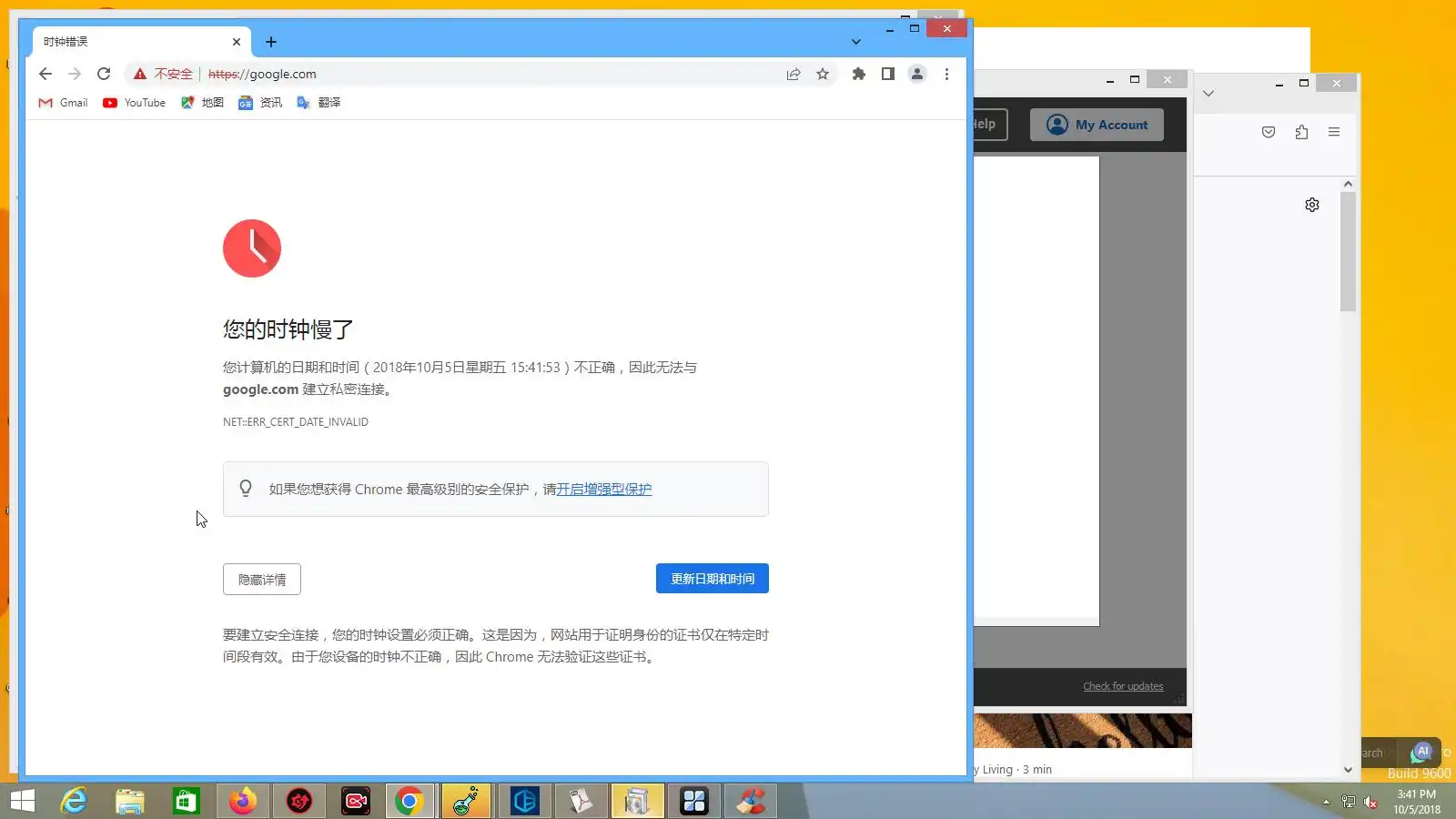Open the Windows Store taskbar icon
Viewport: 1456px width, 819px height.
187,801
